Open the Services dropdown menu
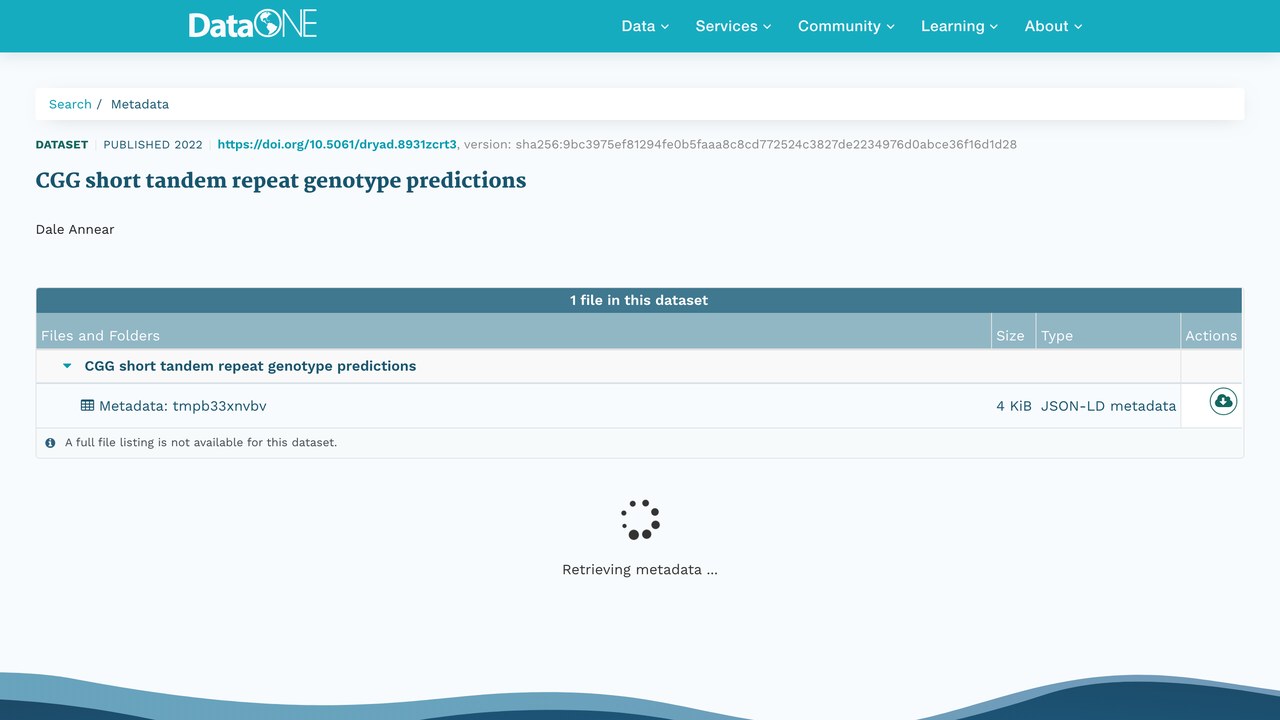This screenshot has height=720, width=1280. [x=733, y=26]
